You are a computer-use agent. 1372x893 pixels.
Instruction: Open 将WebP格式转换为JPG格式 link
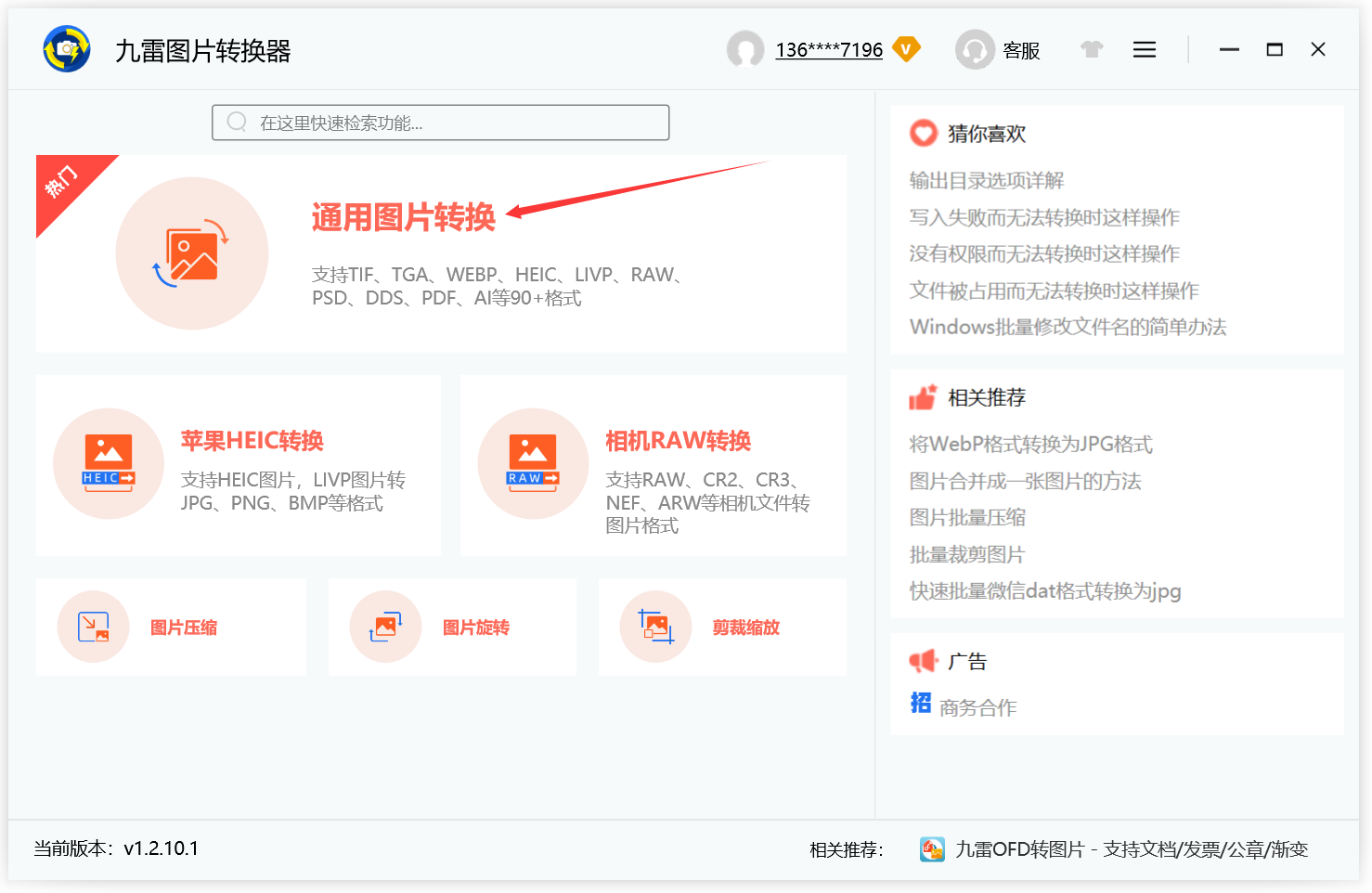tap(1031, 445)
